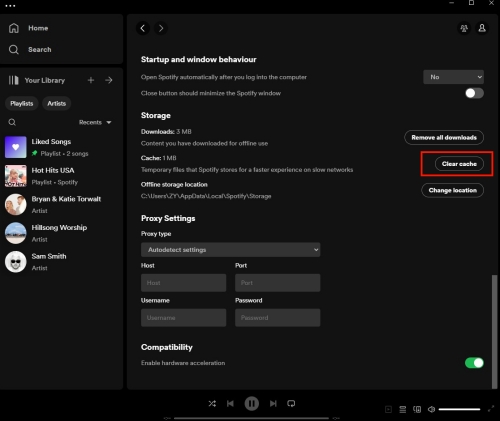Click the Sam Smith name
Screen dimensions: 500x421
click(x=49, y=256)
